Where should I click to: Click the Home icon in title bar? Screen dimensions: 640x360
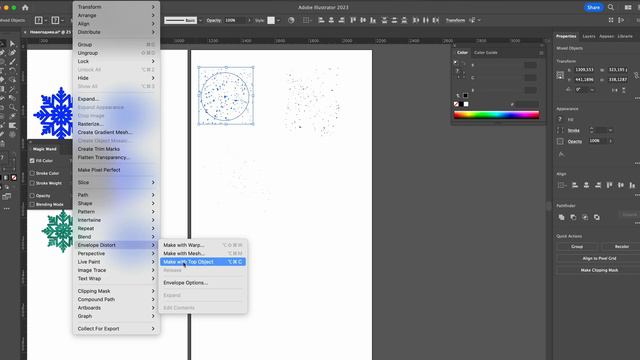click(25, 7)
